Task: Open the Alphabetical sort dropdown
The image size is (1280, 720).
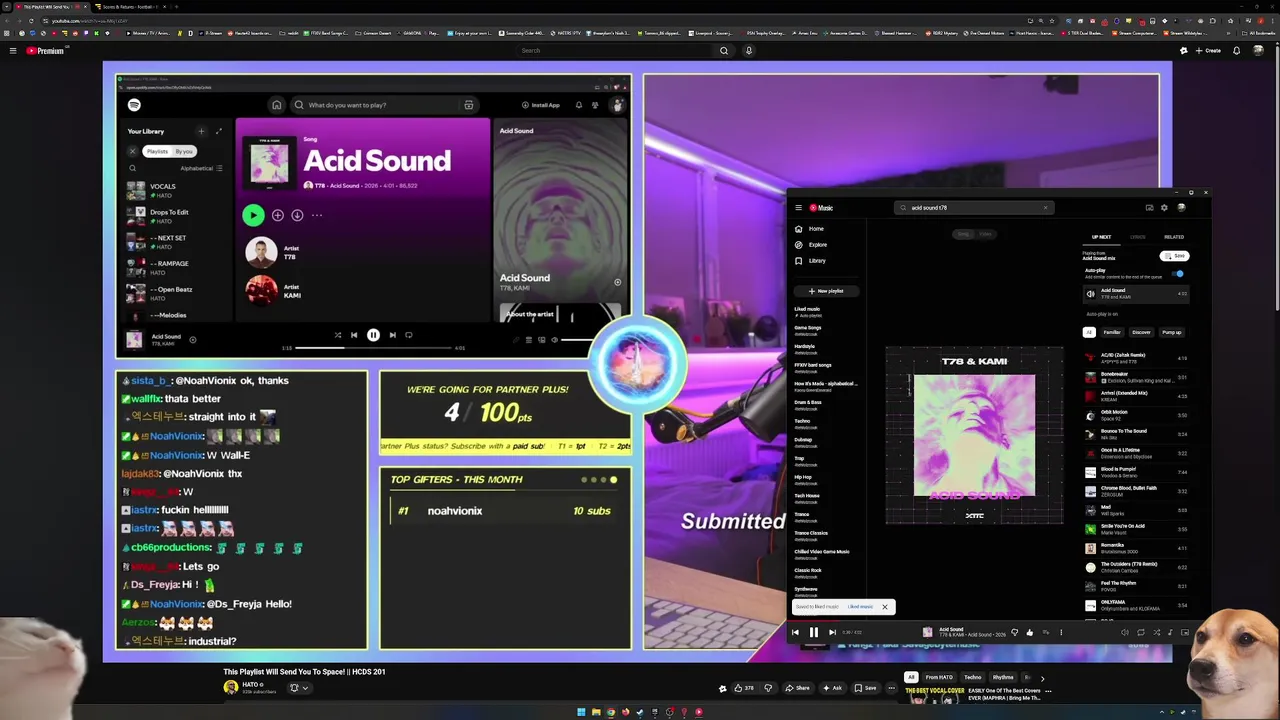Action: (x=201, y=168)
